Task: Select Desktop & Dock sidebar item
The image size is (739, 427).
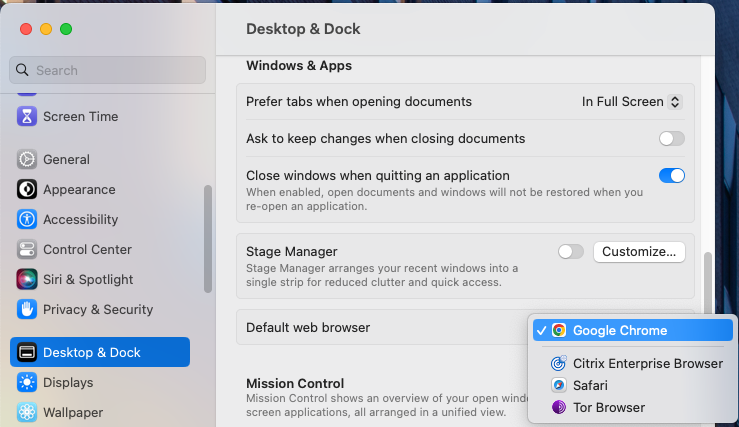Action: pyautogui.click(x=100, y=352)
